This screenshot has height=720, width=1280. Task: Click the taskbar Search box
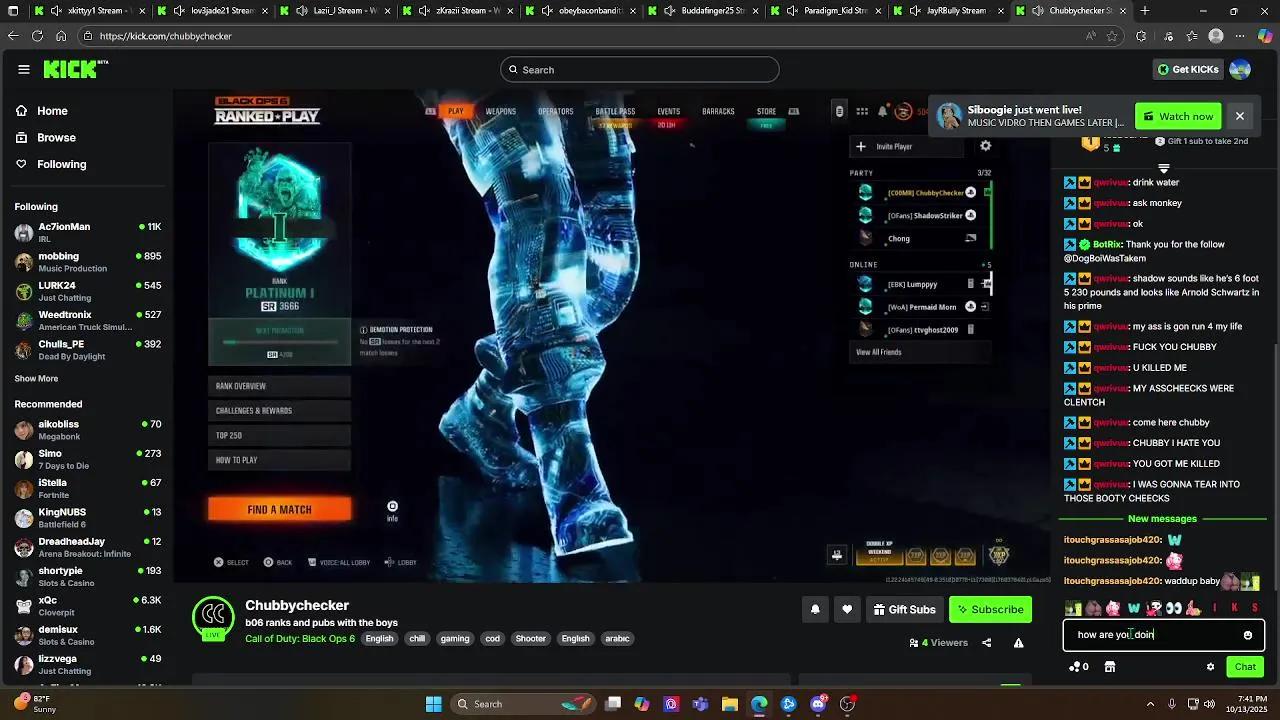pyautogui.click(x=521, y=704)
